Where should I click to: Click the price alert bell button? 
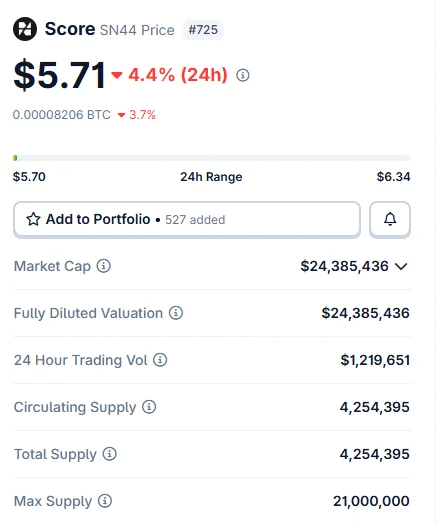[x=391, y=220]
